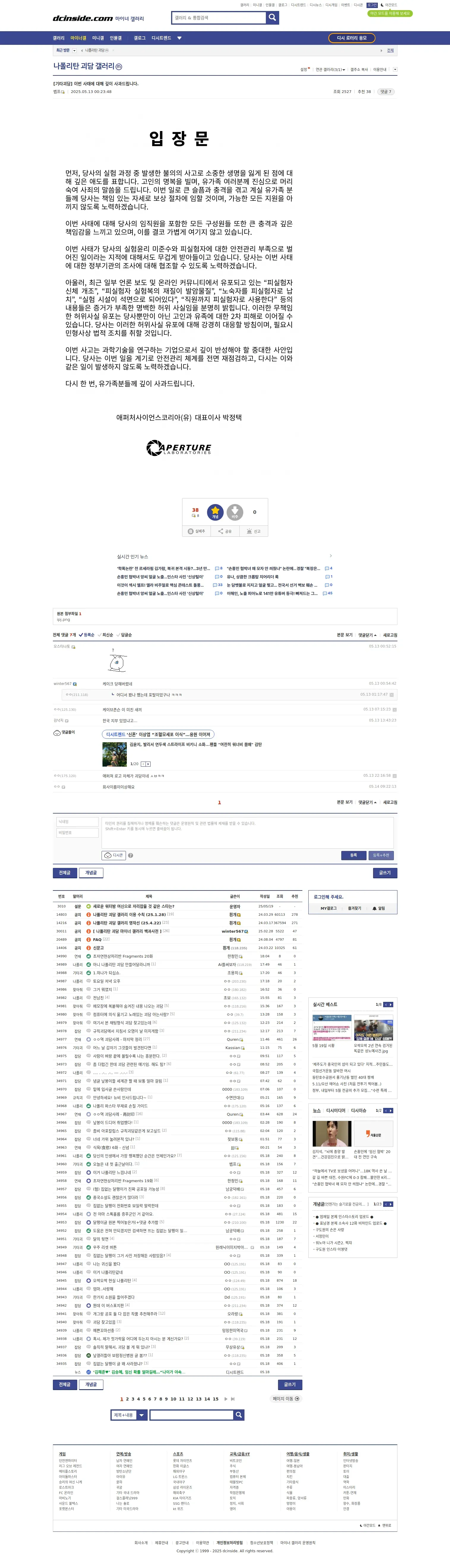Click the previous arrow in the 실시간 베스트 box
The width and height of the screenshot is (450, 1568).
(386, 1004)
